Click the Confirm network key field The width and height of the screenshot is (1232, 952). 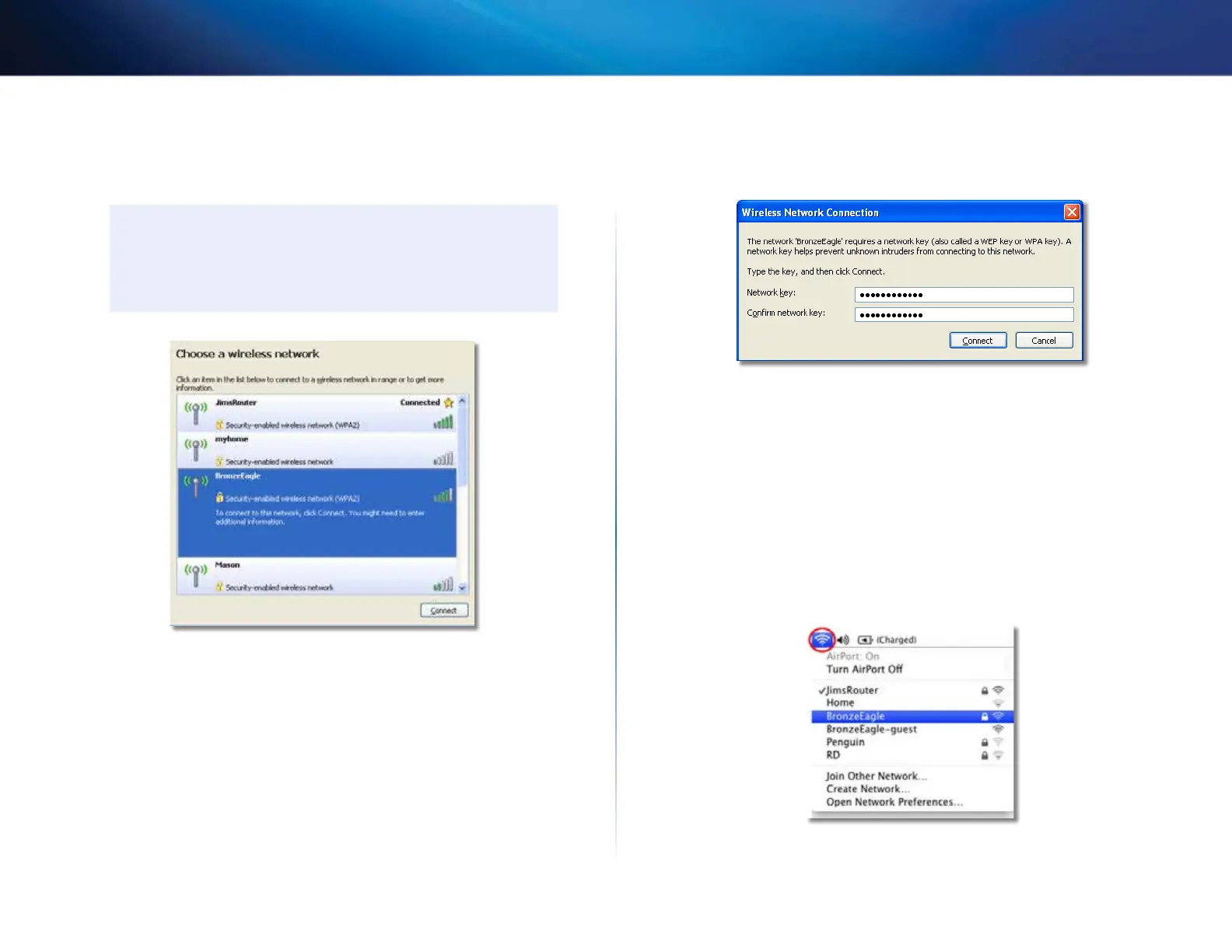[x=964, y=315]
